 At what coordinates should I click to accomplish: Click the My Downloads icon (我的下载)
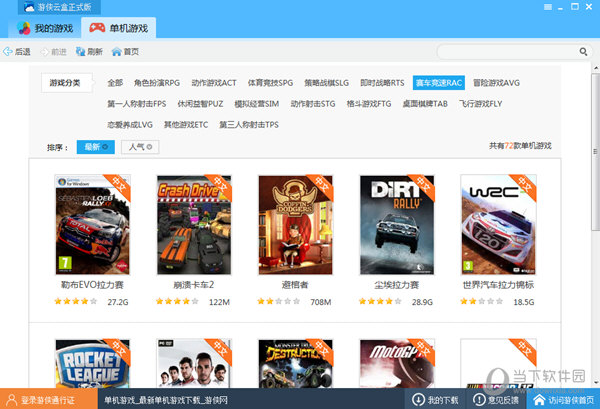click(418, 400)
